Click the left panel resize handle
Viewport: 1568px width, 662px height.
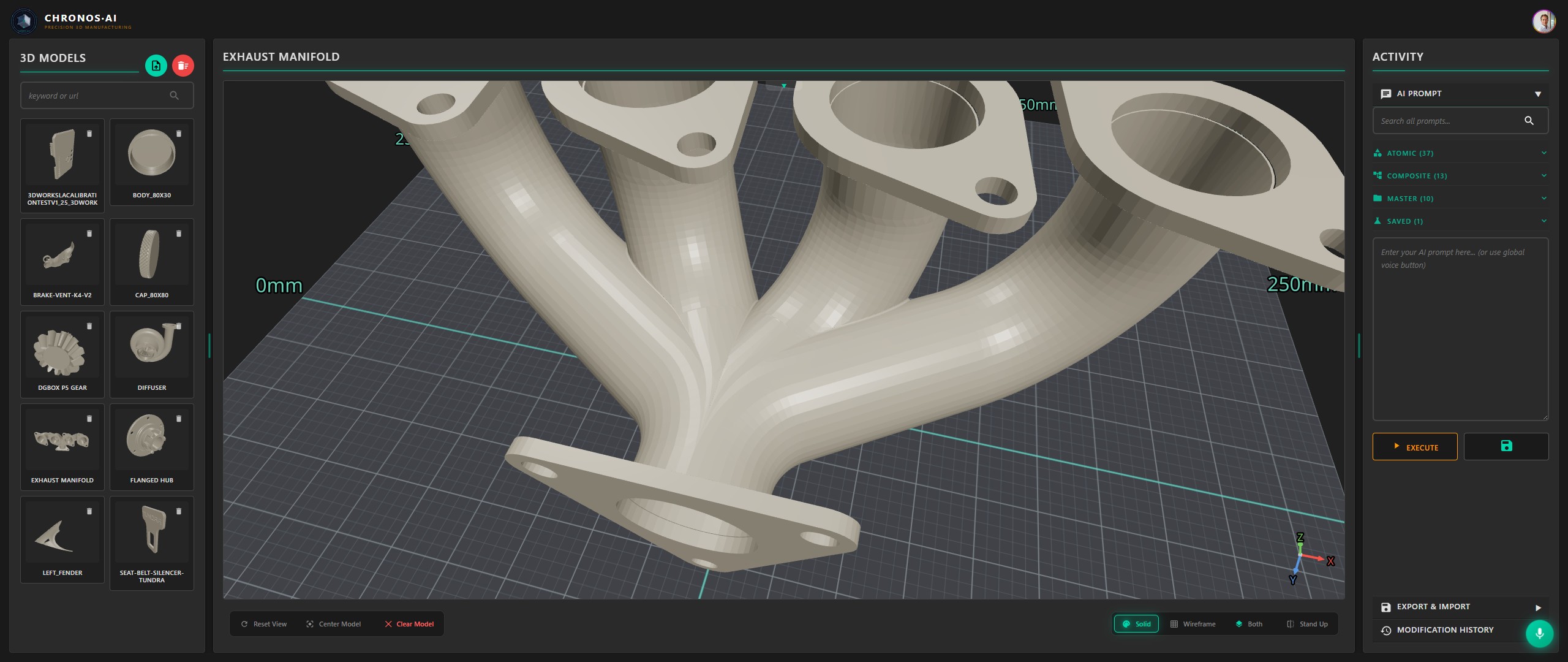coord(209,346)
